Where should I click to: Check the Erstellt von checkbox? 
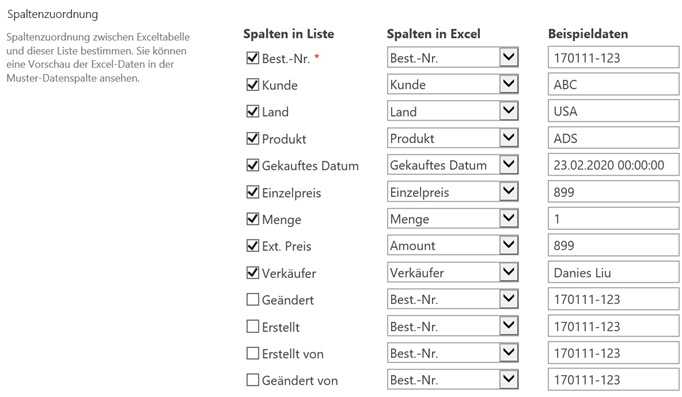click(253, 353)
